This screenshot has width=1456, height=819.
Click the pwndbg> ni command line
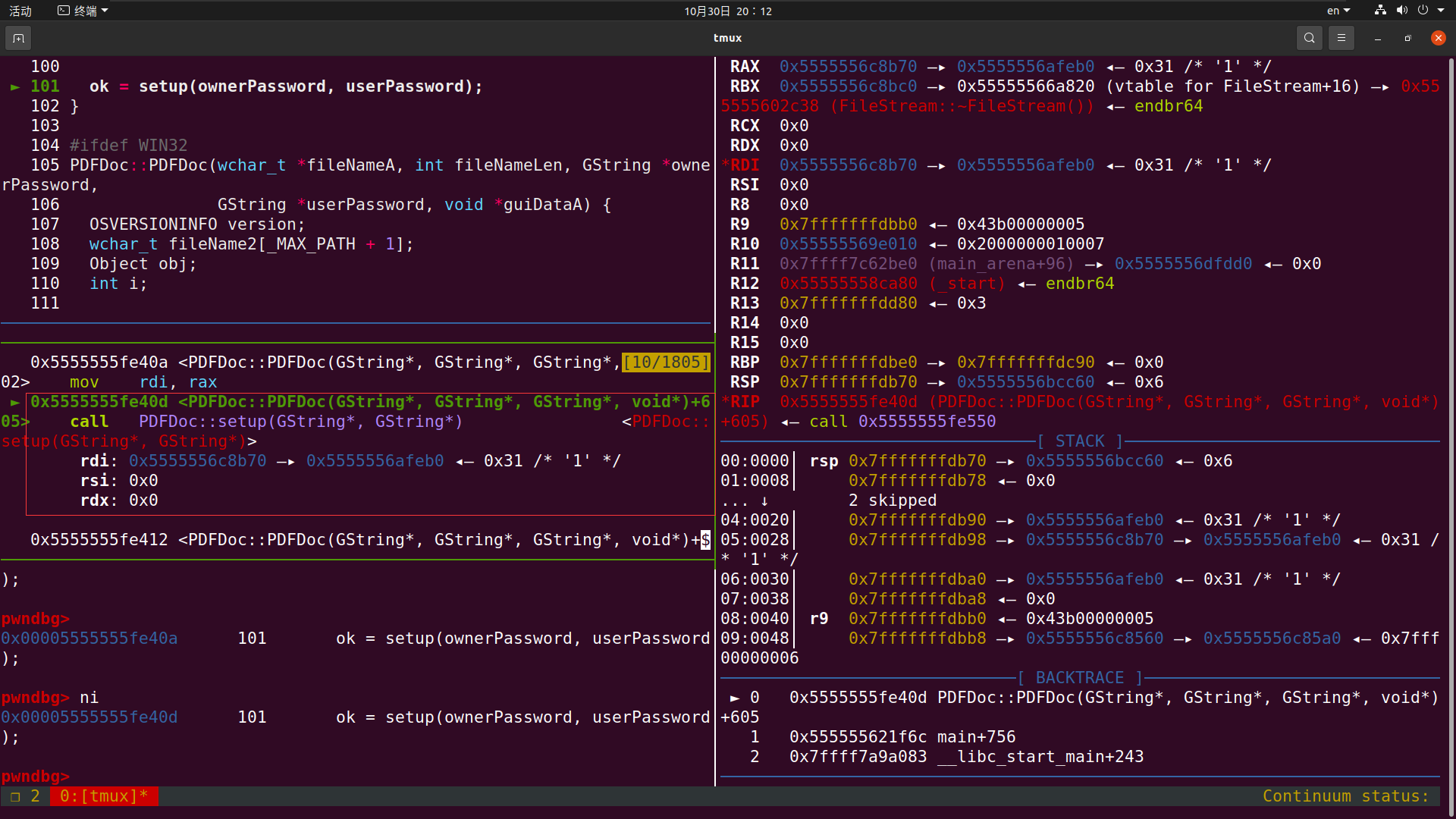[x=50, y=698]
